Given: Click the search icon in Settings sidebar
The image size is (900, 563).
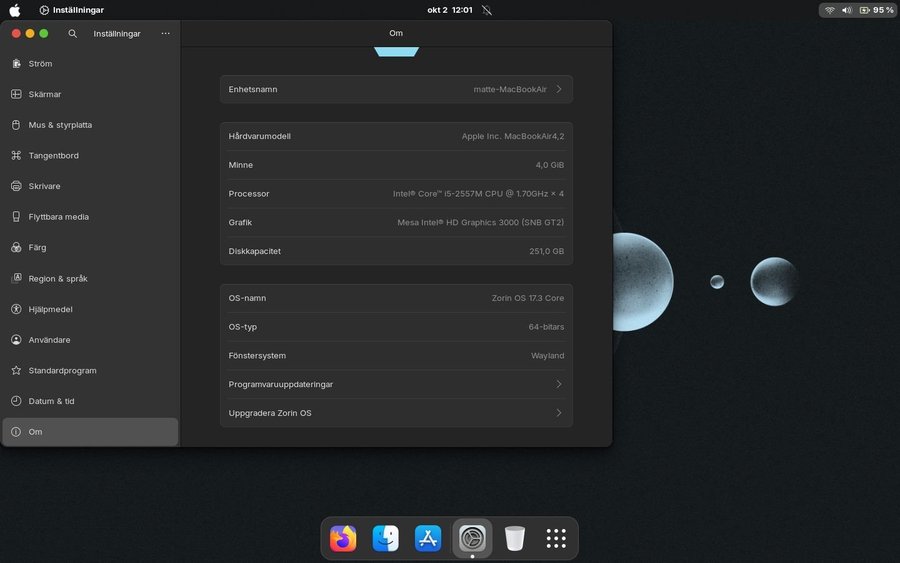Looking at the screenshot, I should click(73, 33).
